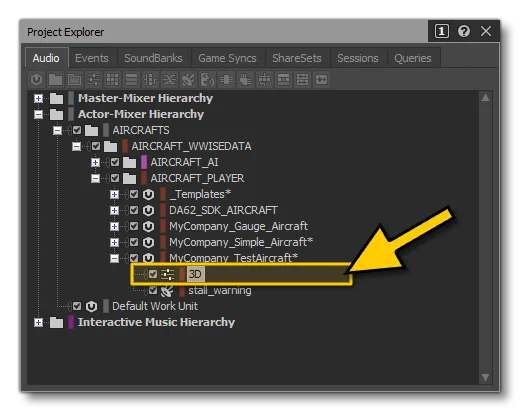This screenshot has height=412, width=520.
Task: Click the scrollbar down arrow
Action: click(x=485, y=377)
